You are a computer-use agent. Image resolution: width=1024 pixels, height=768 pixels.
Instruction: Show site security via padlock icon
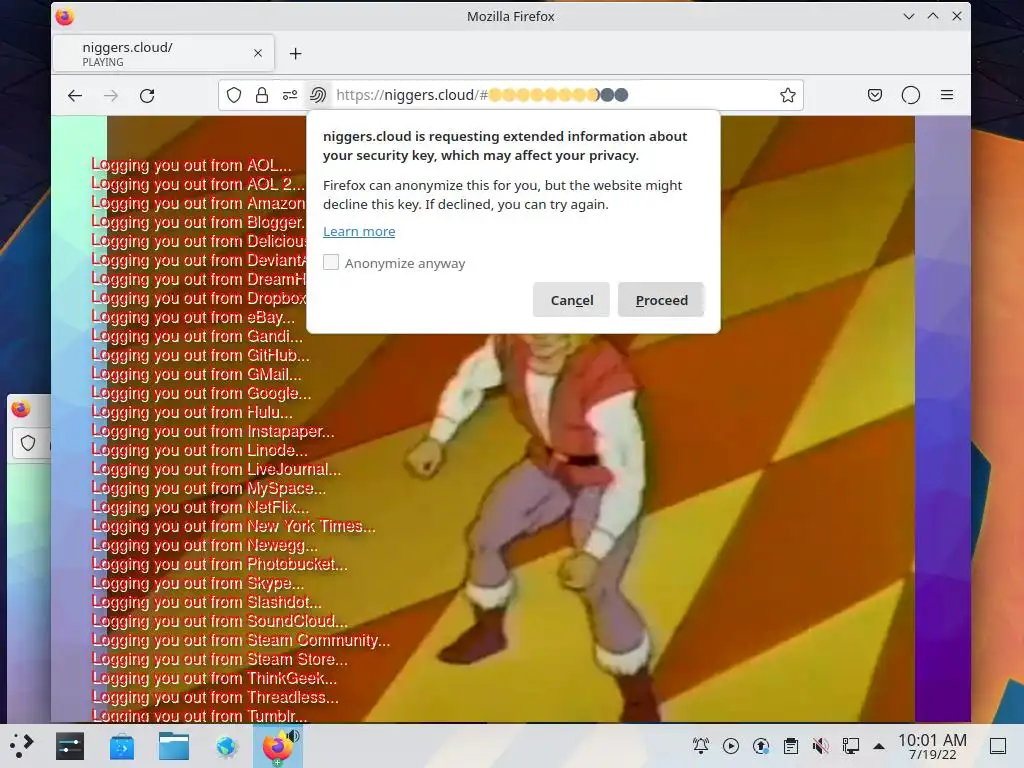pos(262,95)
